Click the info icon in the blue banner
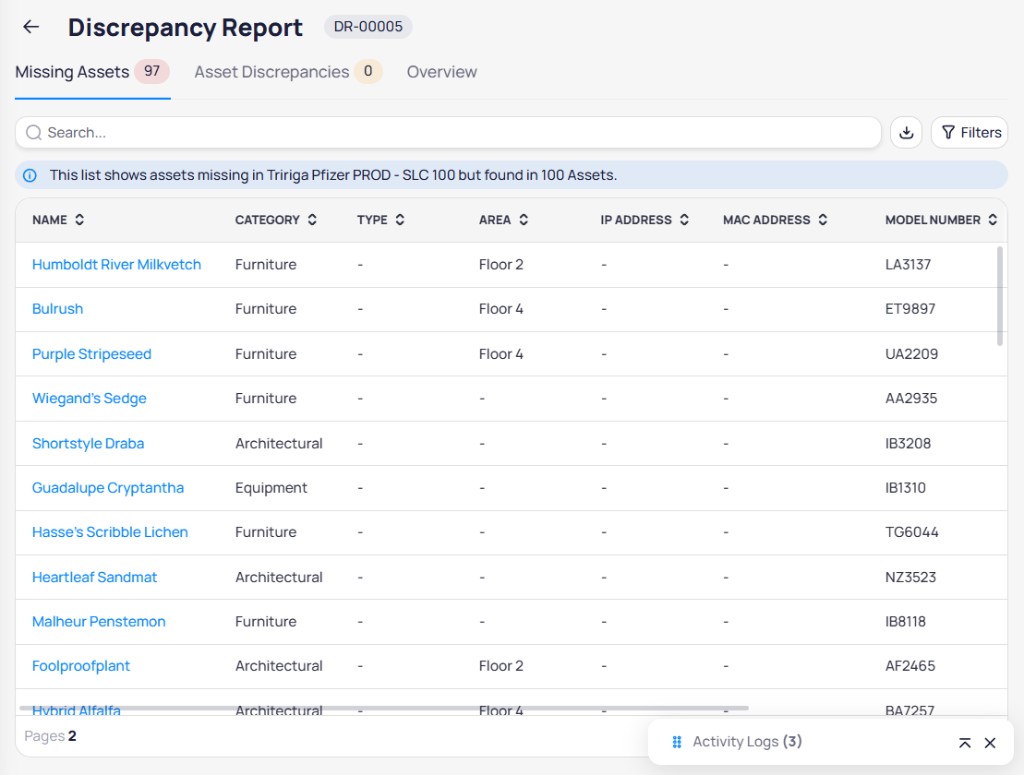This screenshot has width=1024, height=775. [x=30, y=176]
